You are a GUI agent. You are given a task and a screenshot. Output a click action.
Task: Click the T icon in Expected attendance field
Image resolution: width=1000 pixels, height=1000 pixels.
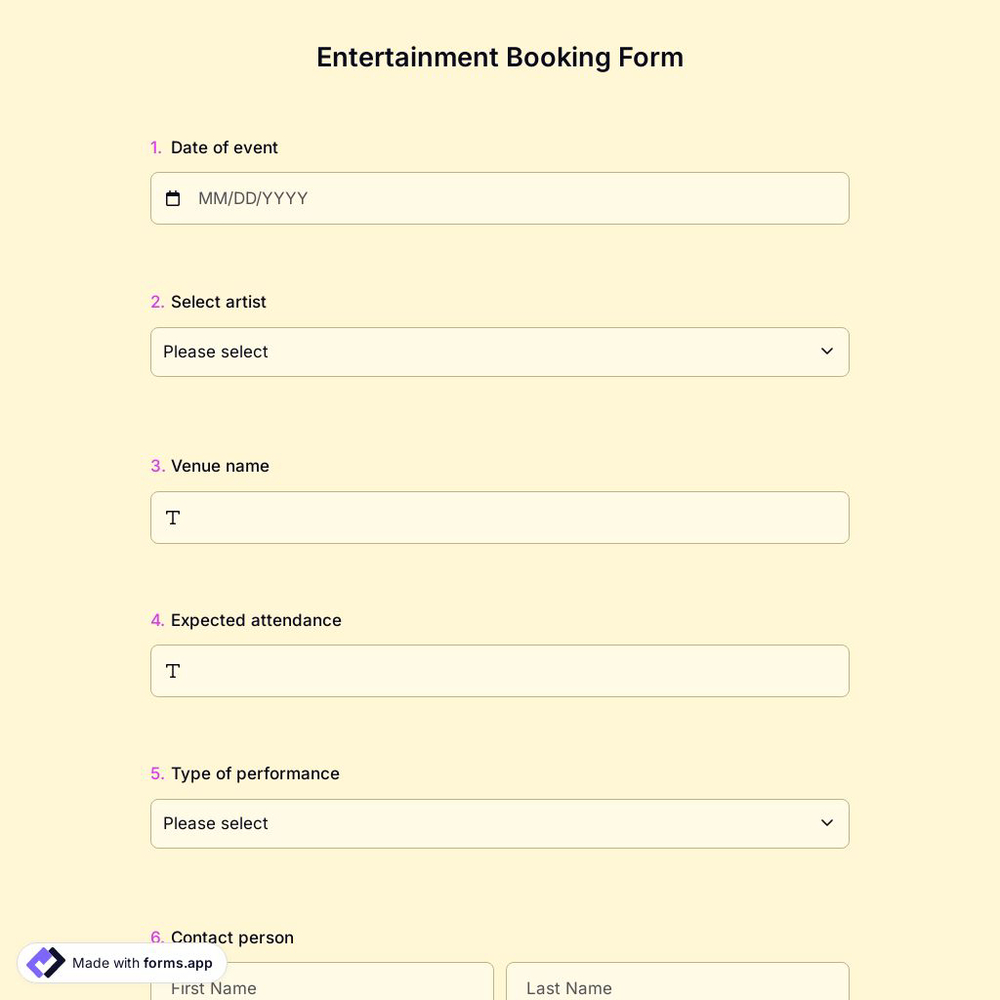(172, 670)
